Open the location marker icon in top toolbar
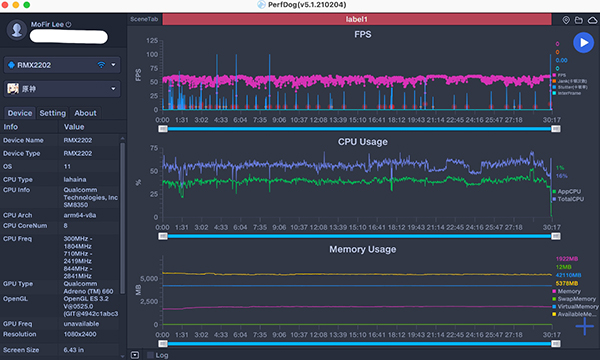The image size is (600, 360). 566,20
